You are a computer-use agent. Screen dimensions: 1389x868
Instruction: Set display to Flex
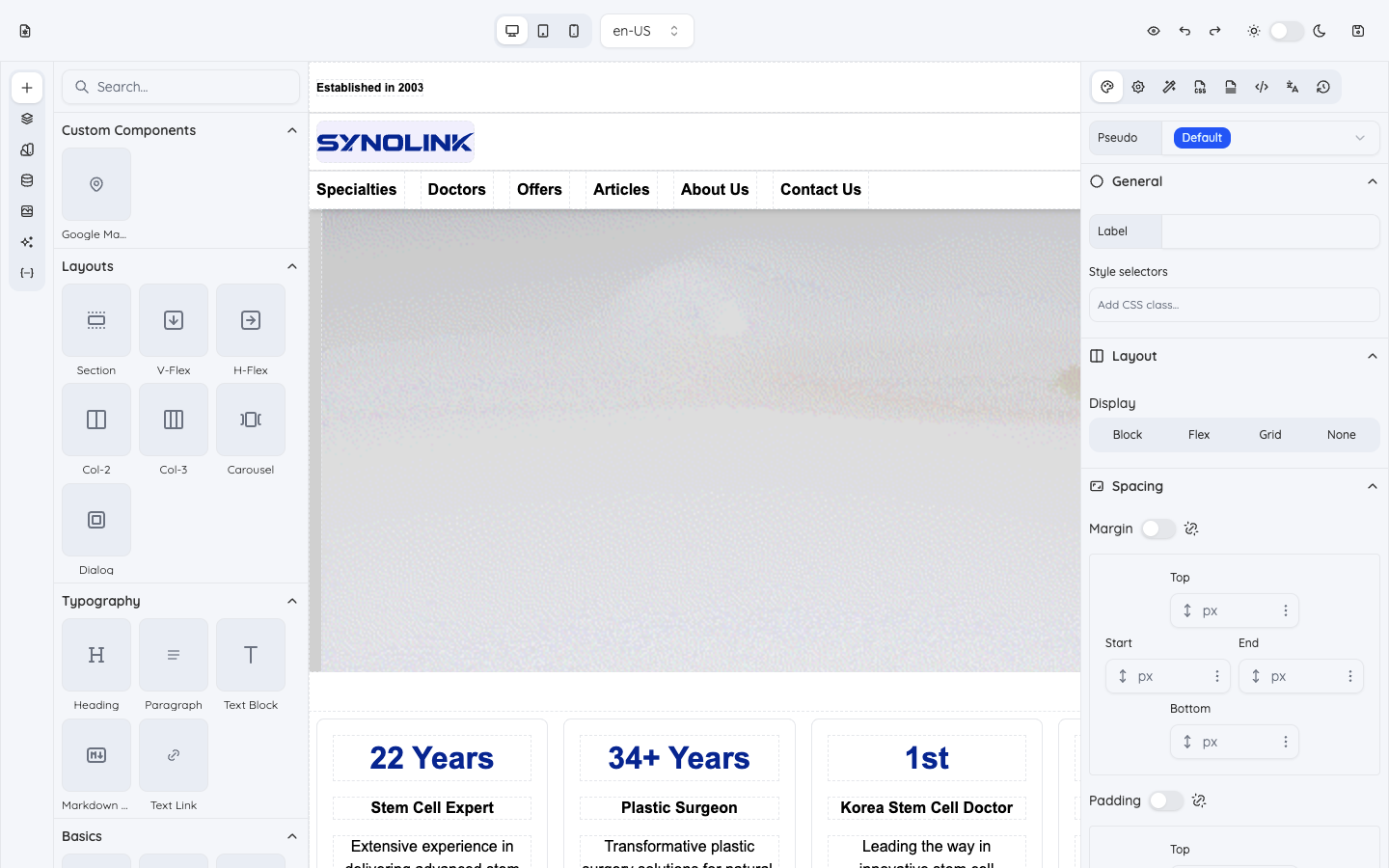[1199, 435]
